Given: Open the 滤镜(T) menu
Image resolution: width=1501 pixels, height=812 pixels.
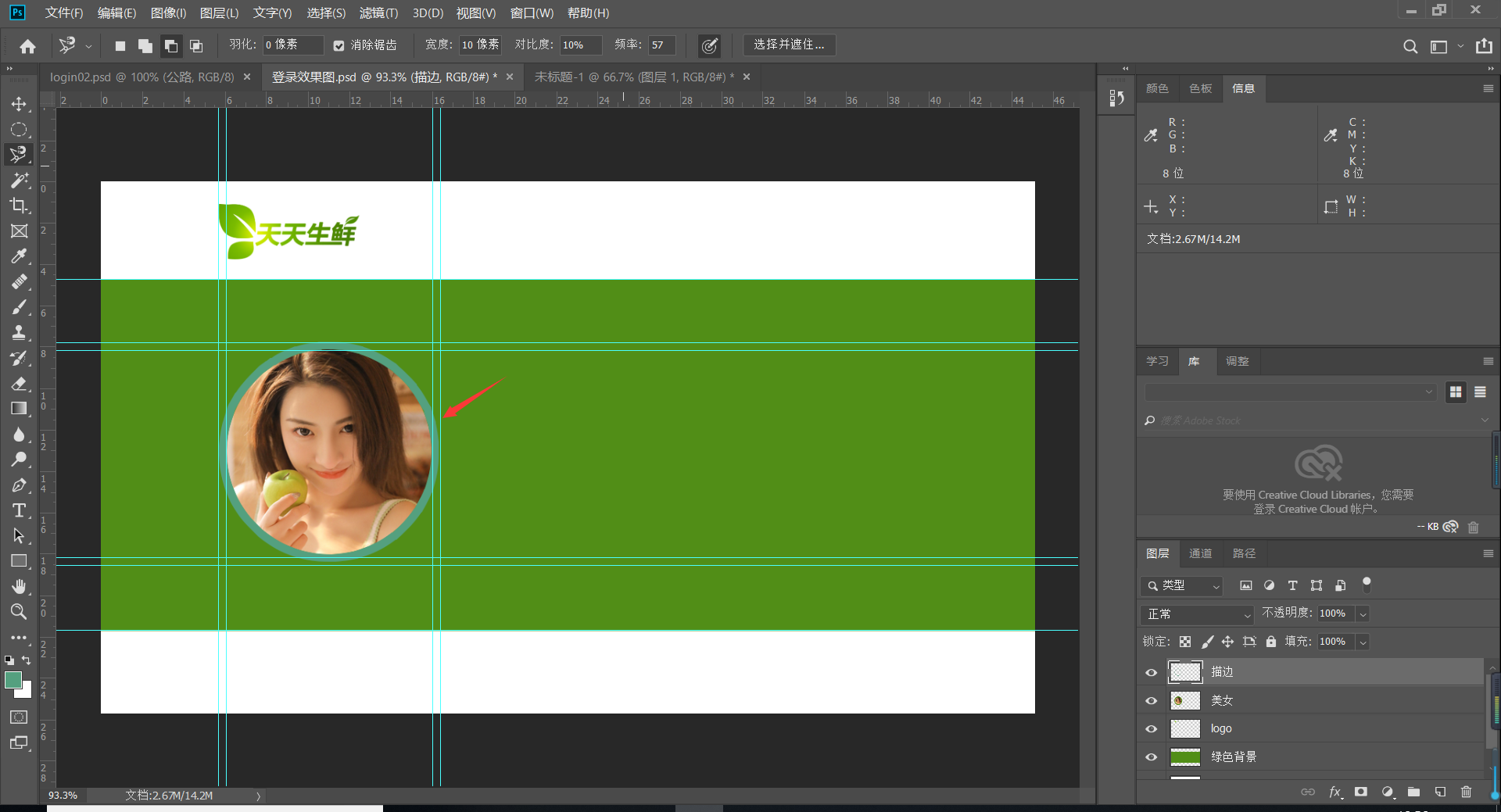Looking at the screenshot, I should [x=378, y=13].
